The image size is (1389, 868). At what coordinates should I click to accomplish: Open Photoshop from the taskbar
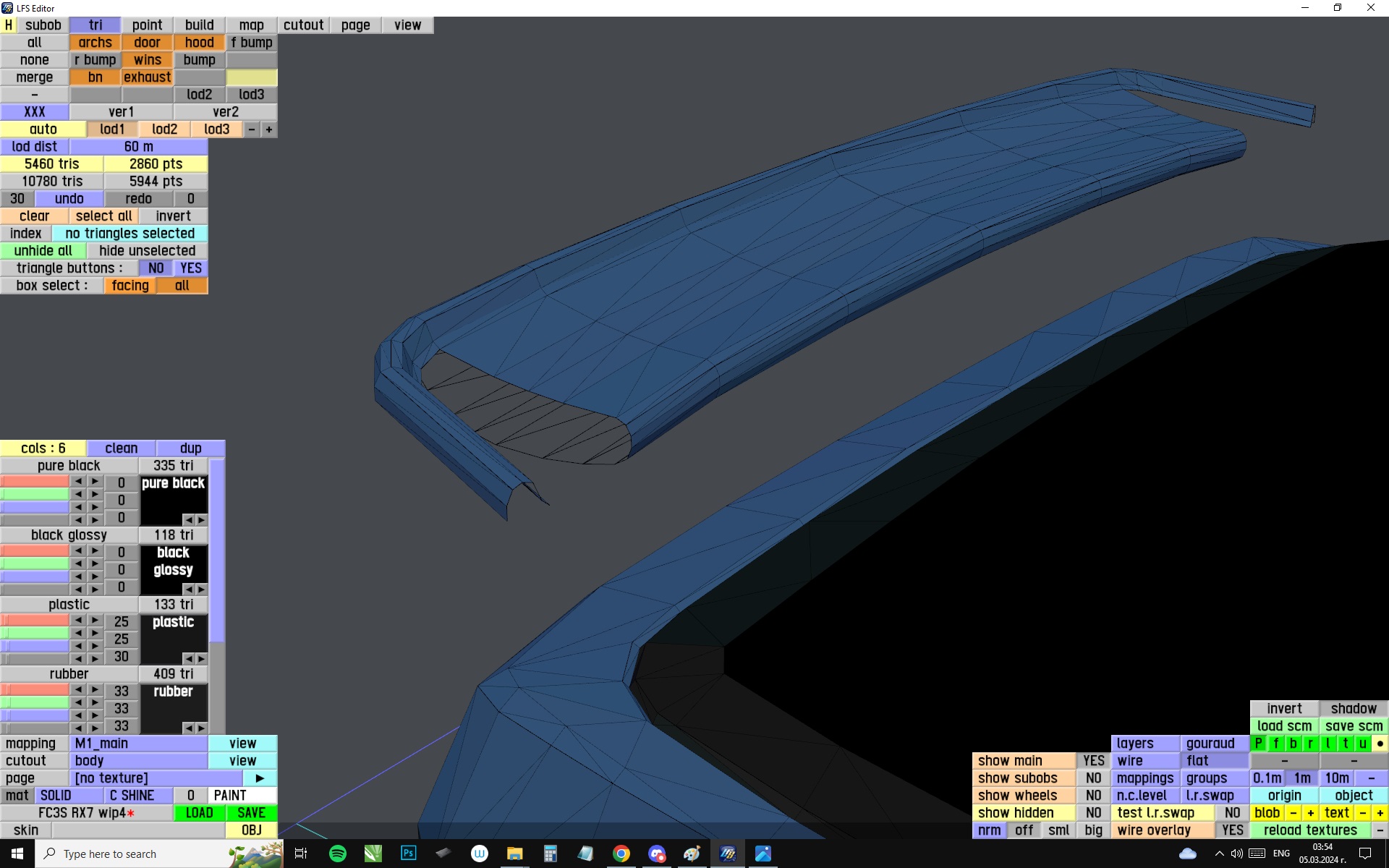coord(409,854)
